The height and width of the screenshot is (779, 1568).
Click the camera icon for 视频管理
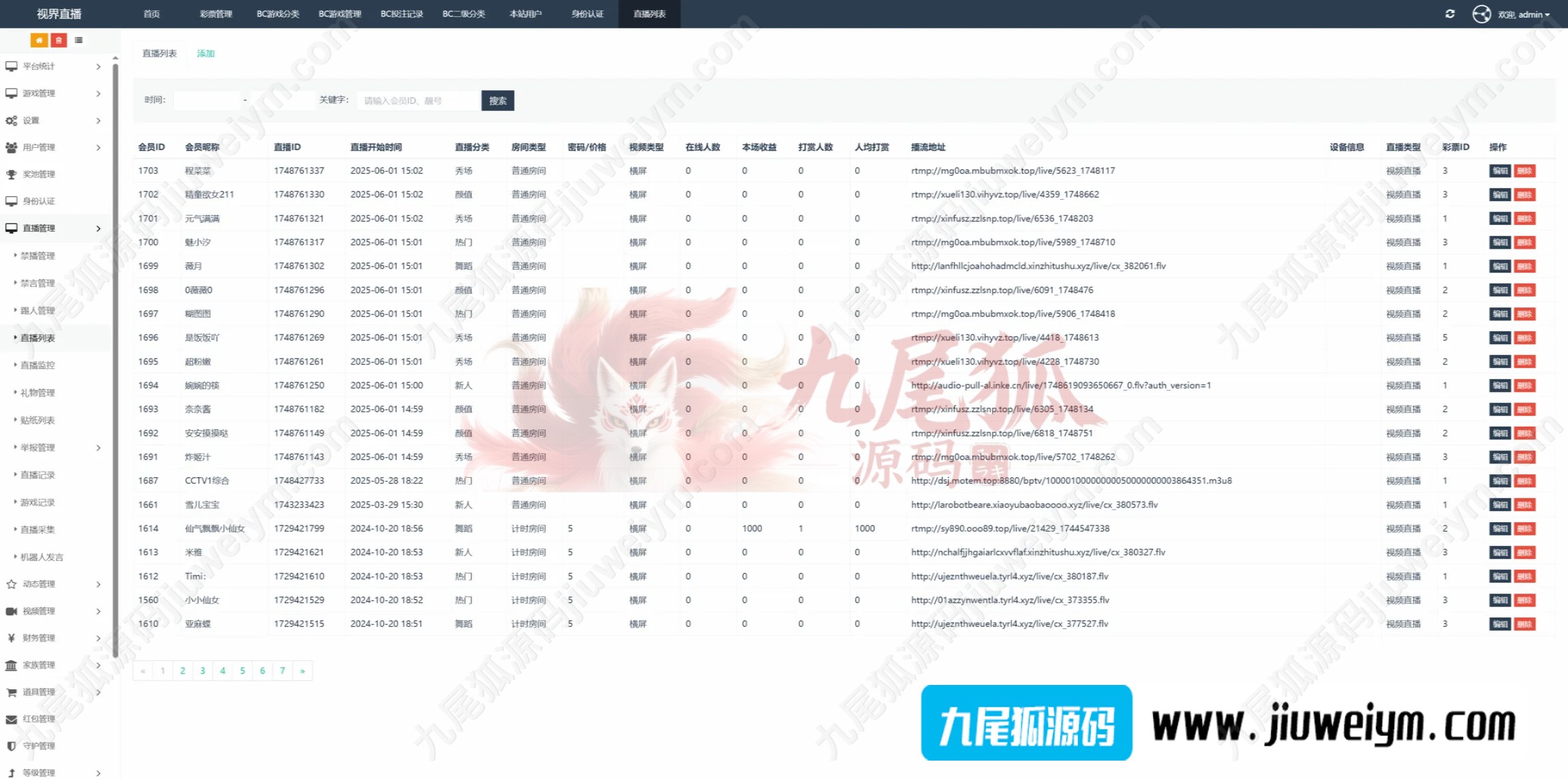(x=12, y=611)
